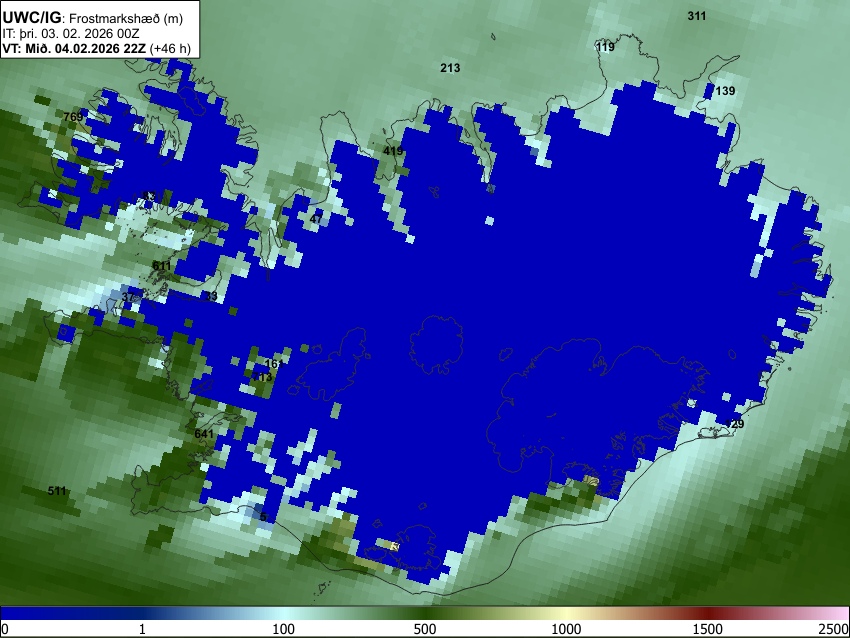Click the color scale label 500

click(x=425, y=629)
